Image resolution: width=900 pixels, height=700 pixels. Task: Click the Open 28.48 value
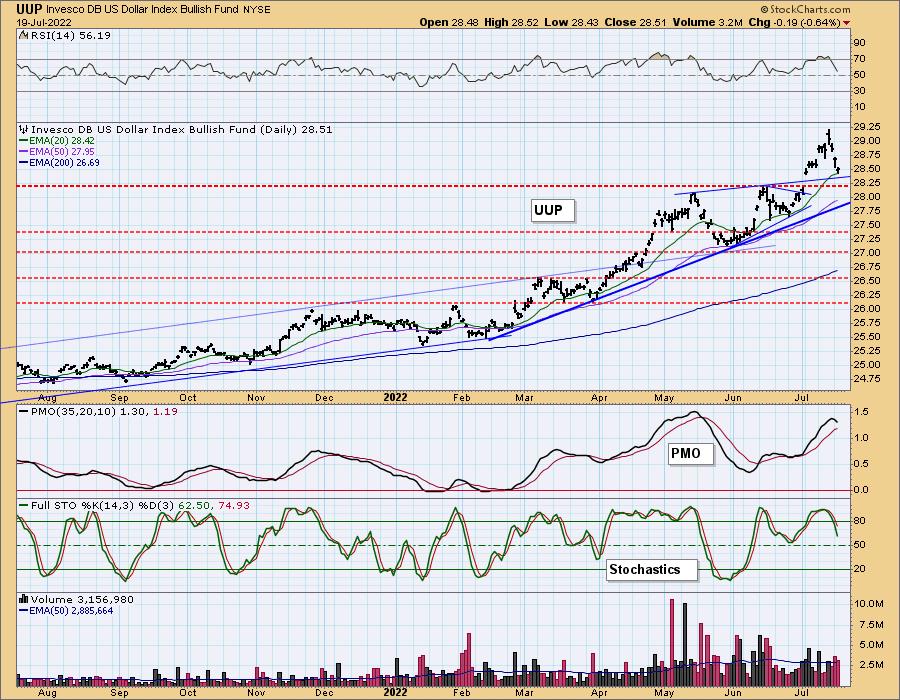[x=449, y=22]
